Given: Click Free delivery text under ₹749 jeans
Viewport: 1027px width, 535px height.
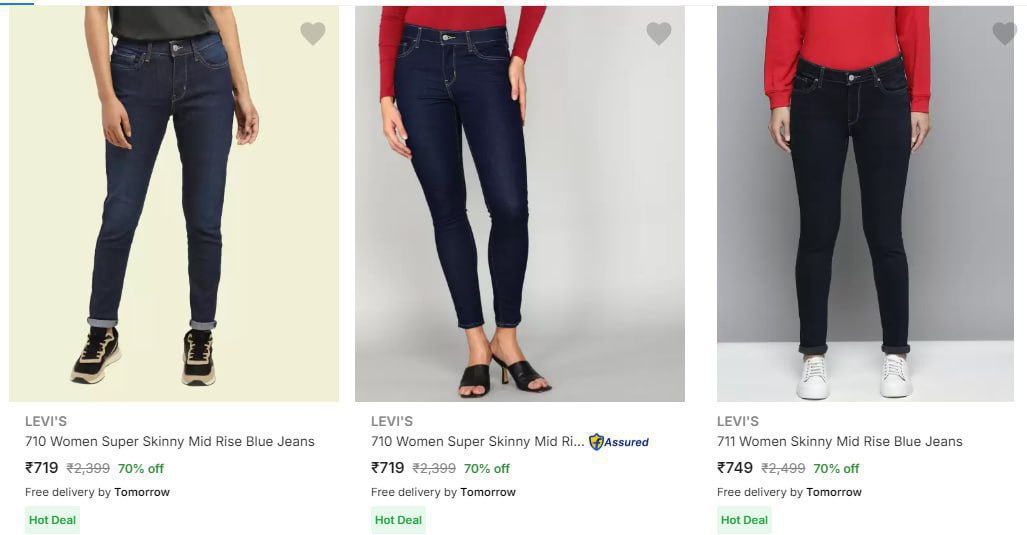Looking at the screenshot, I should tap(789, 492).
